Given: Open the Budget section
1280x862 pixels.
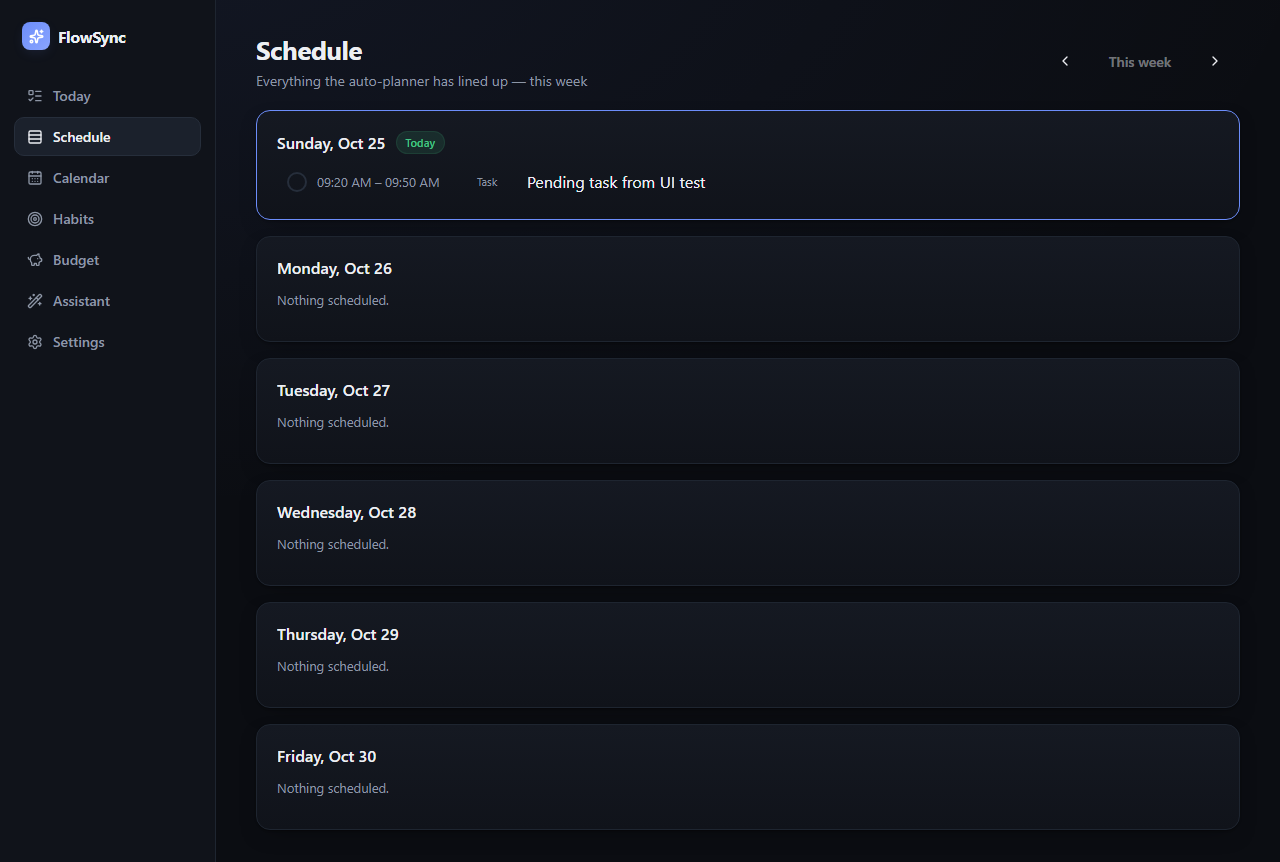Looking at the screenshot, I should click(107, 260).
